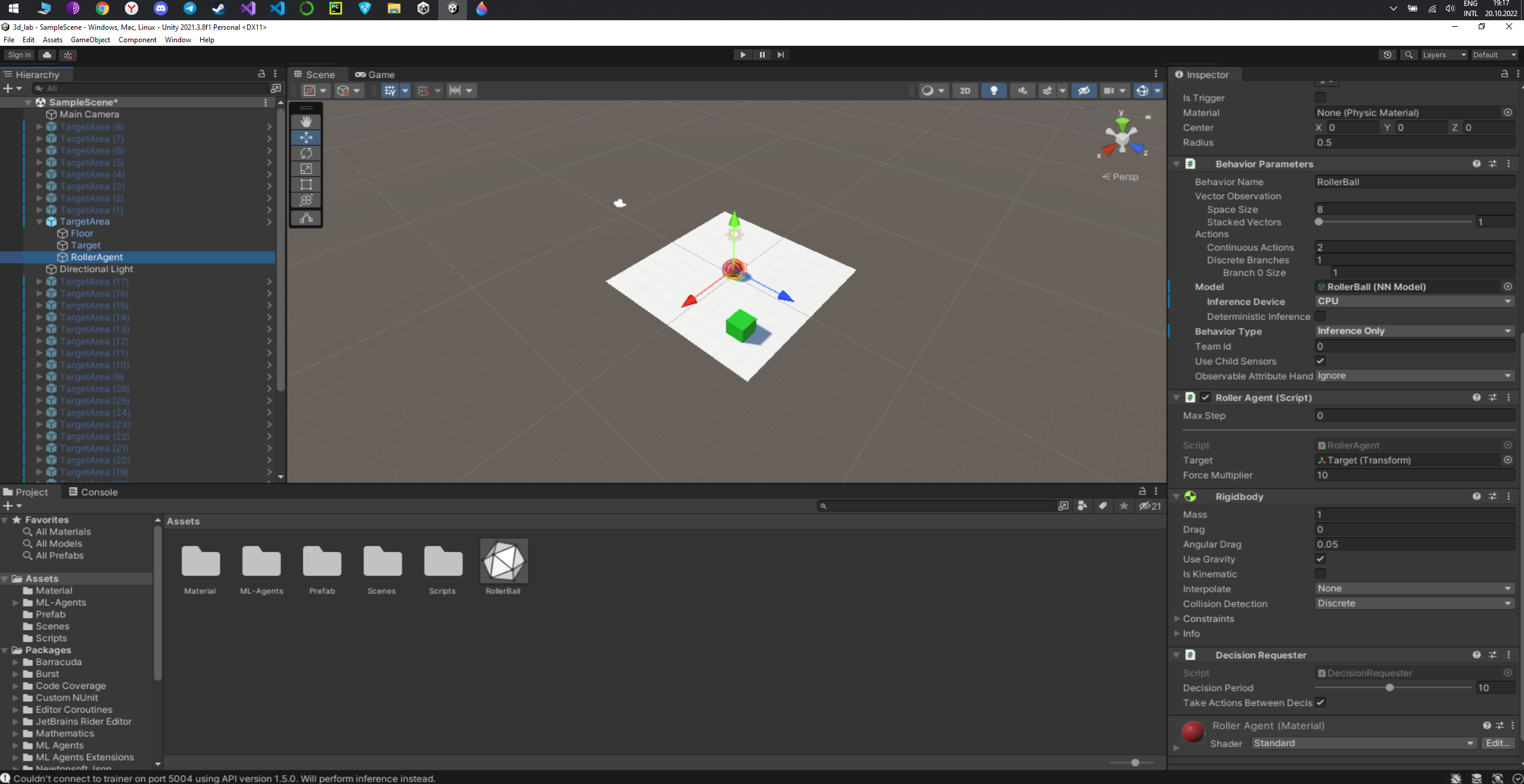The image size is (1524, 784).
Task: Click the Sign in button
Action: tap(19, 55)
